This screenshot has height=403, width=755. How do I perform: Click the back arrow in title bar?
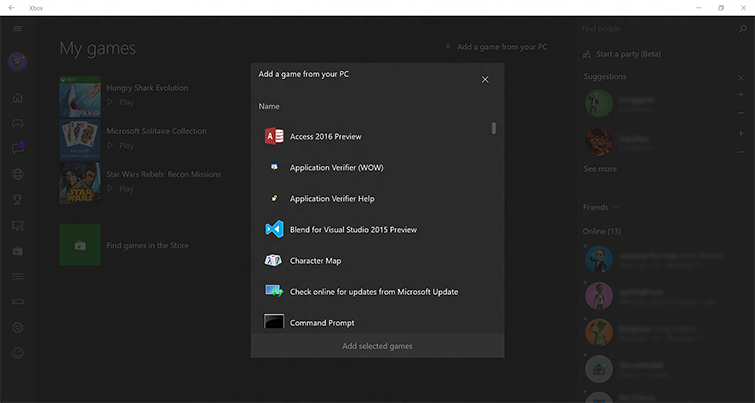[x=11, y=8]
